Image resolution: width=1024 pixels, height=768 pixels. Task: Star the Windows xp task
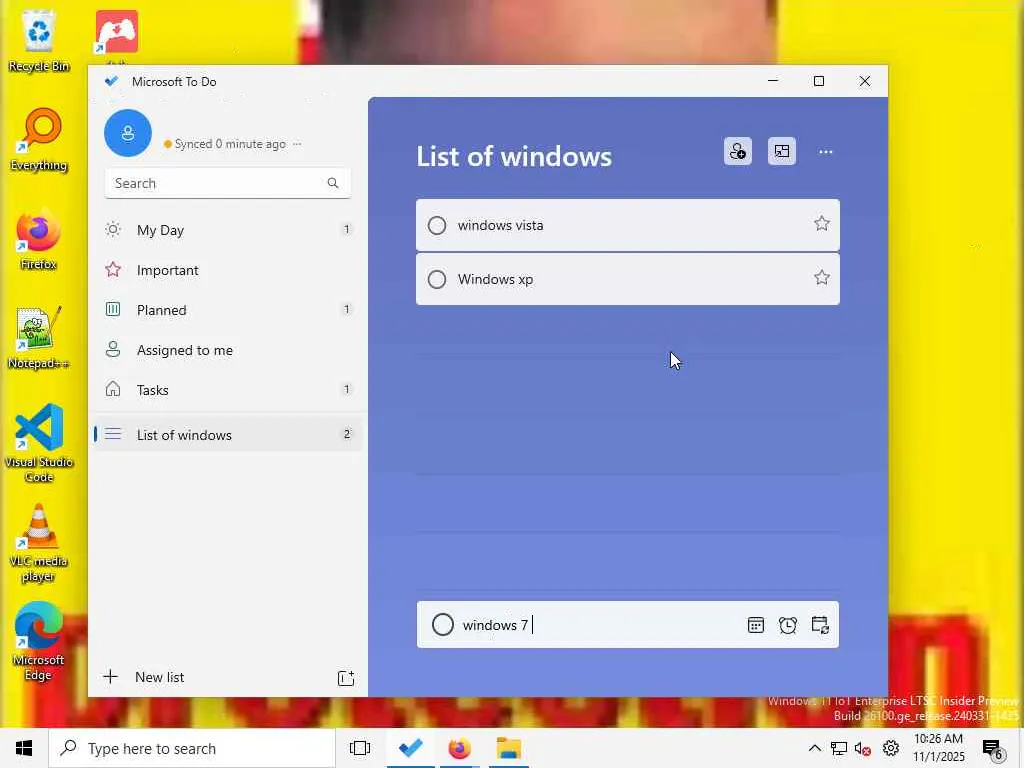pos(822,278)
